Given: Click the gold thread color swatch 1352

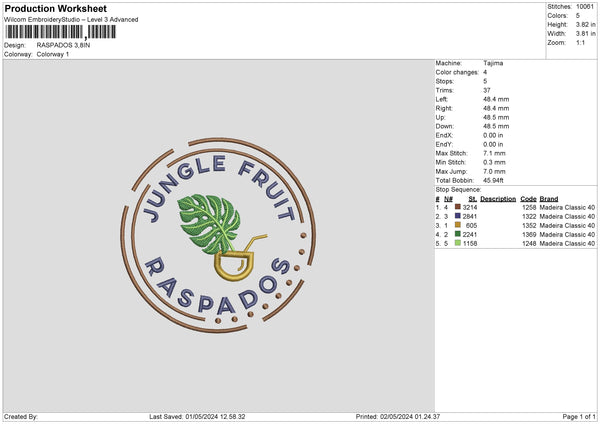Looking at the screenshot, I should coord(457,225).
